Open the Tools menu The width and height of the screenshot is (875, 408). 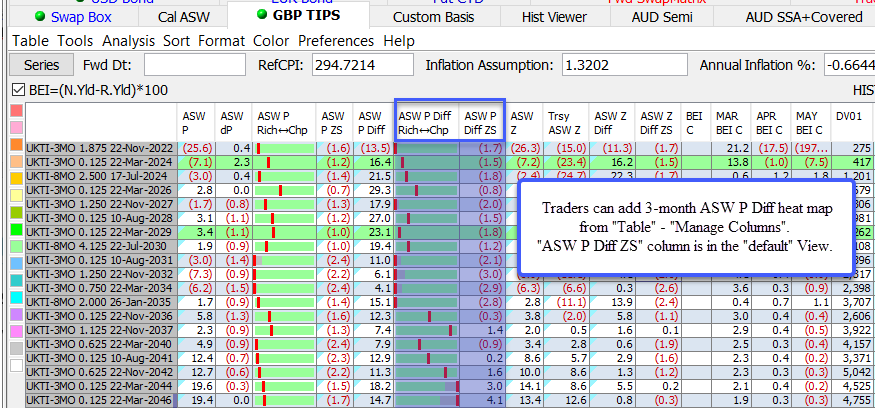(x=75, y=41)
